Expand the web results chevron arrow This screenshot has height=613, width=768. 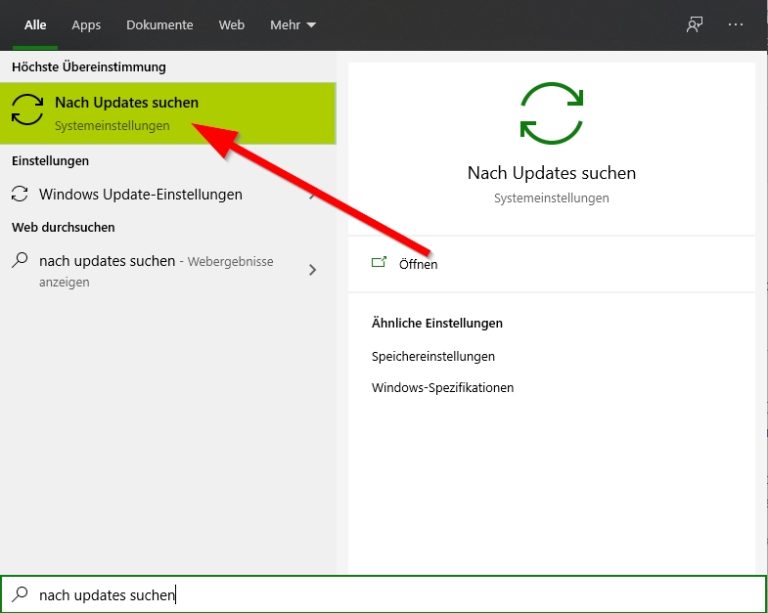pyautogui.click(x=312, y=270)
